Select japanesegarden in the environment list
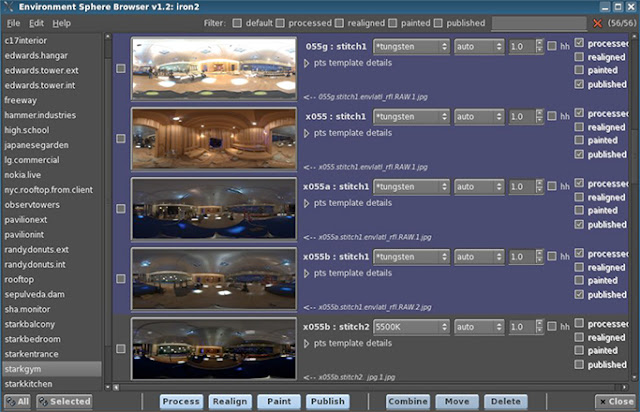 [x=36, y=145]
